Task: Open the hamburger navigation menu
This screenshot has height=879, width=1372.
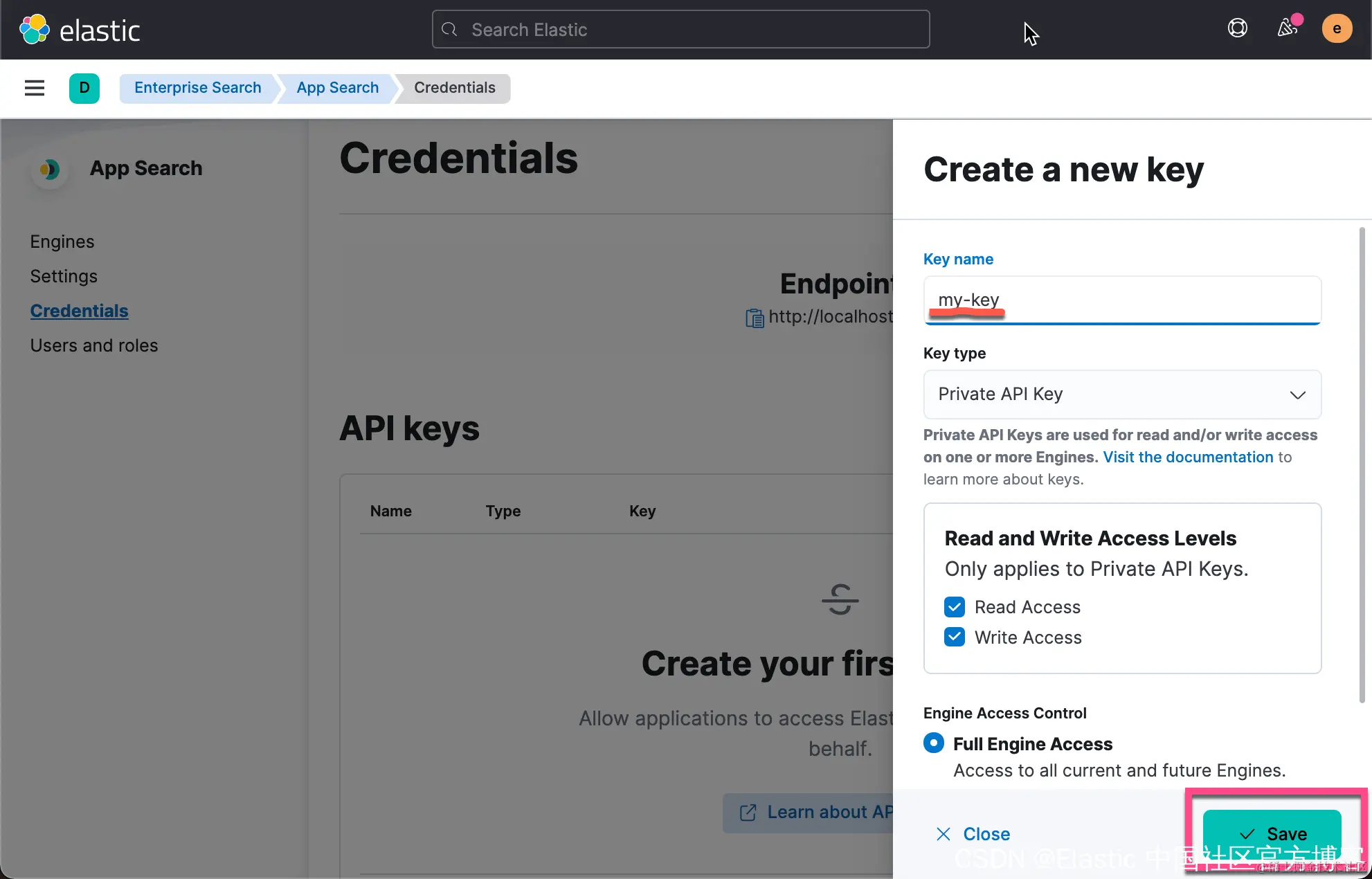Action: [35, 88]
